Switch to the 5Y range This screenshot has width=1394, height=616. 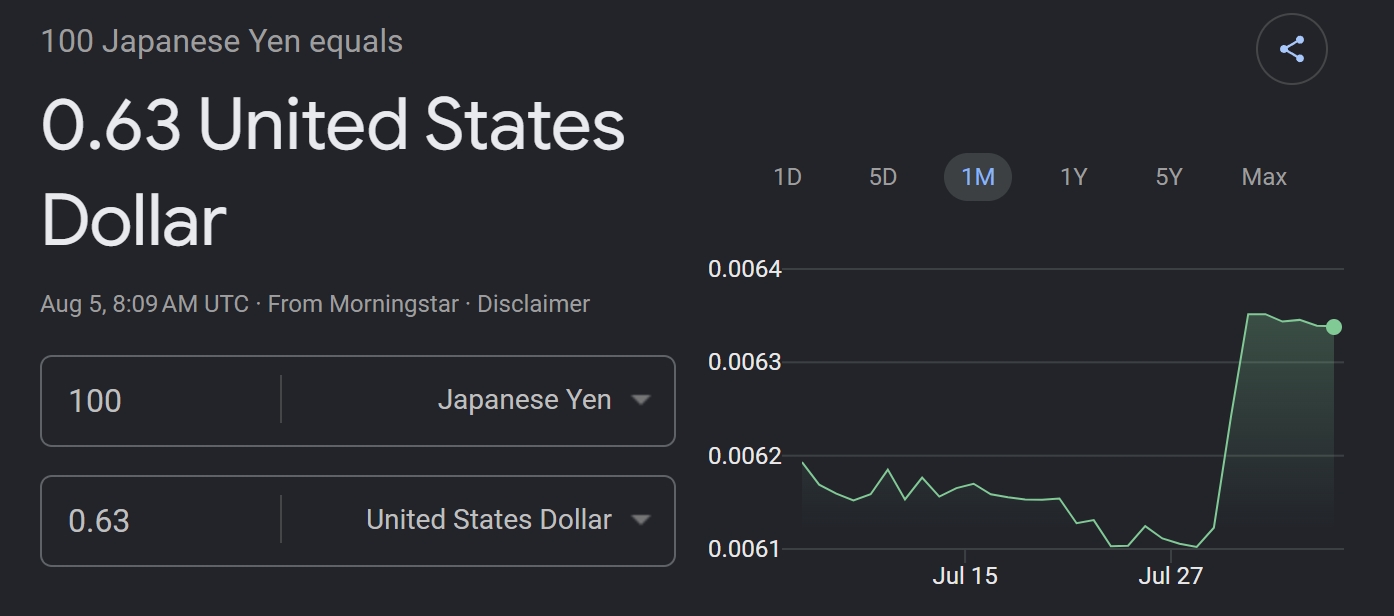pyautogui.click(x=1169, y=177)
